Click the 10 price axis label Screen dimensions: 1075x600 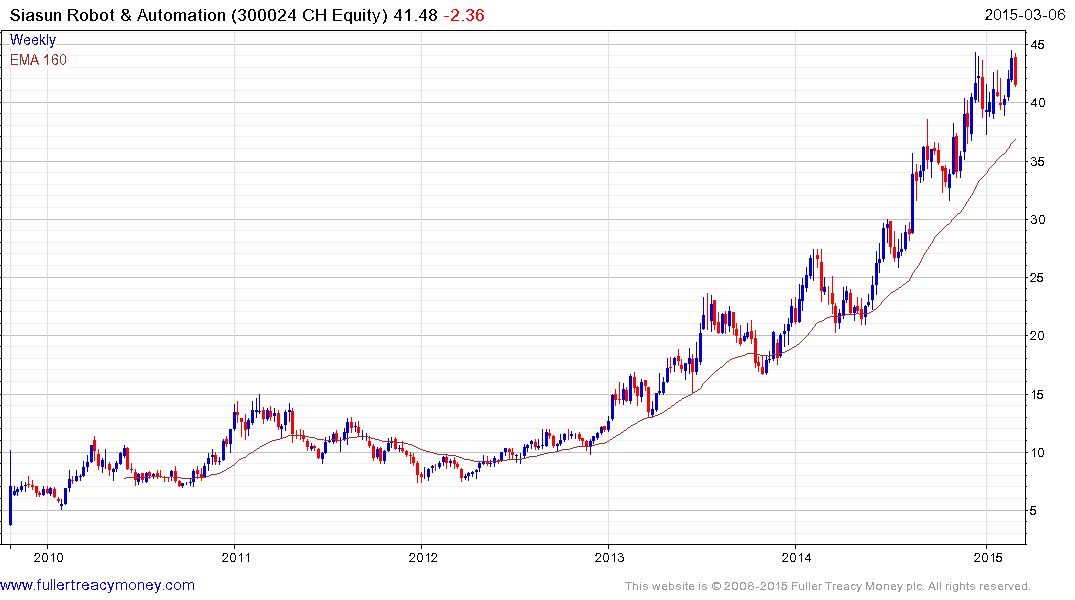click(1038, 453)
